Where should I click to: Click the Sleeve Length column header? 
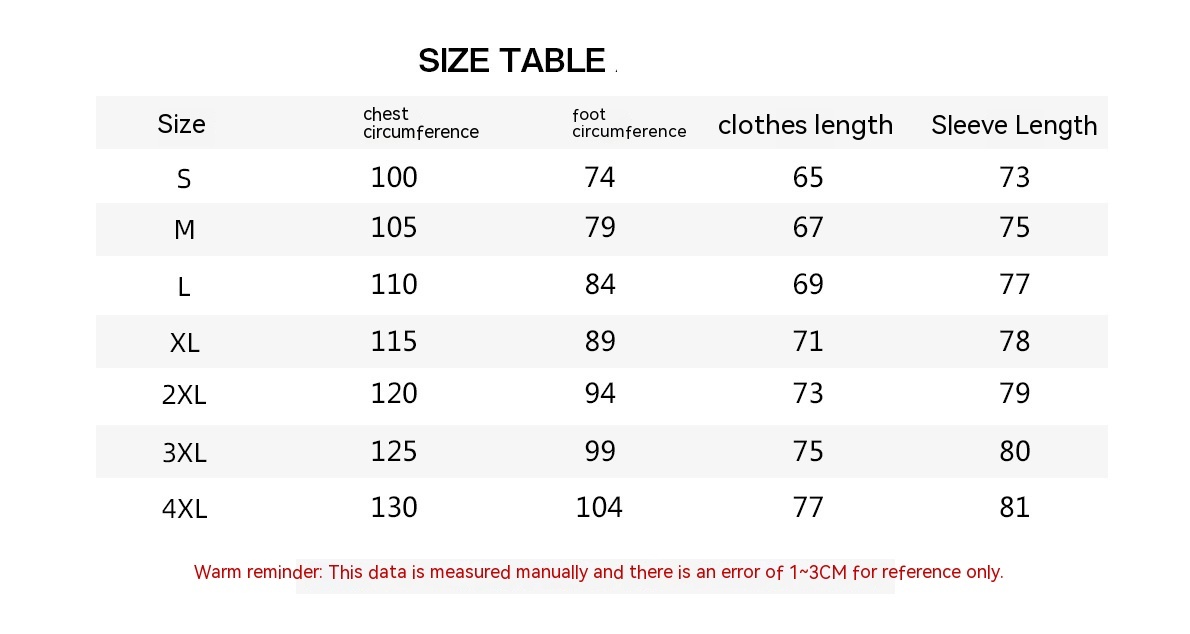pyautogui.click(x=1014, y=125)
